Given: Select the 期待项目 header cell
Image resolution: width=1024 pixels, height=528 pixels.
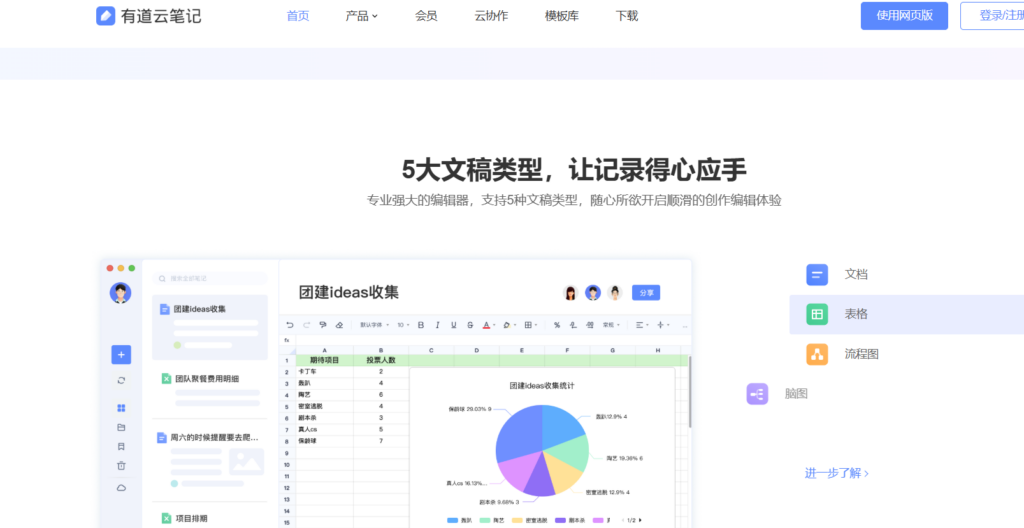Looking at the screenshot, I should [x=325, y=360].
